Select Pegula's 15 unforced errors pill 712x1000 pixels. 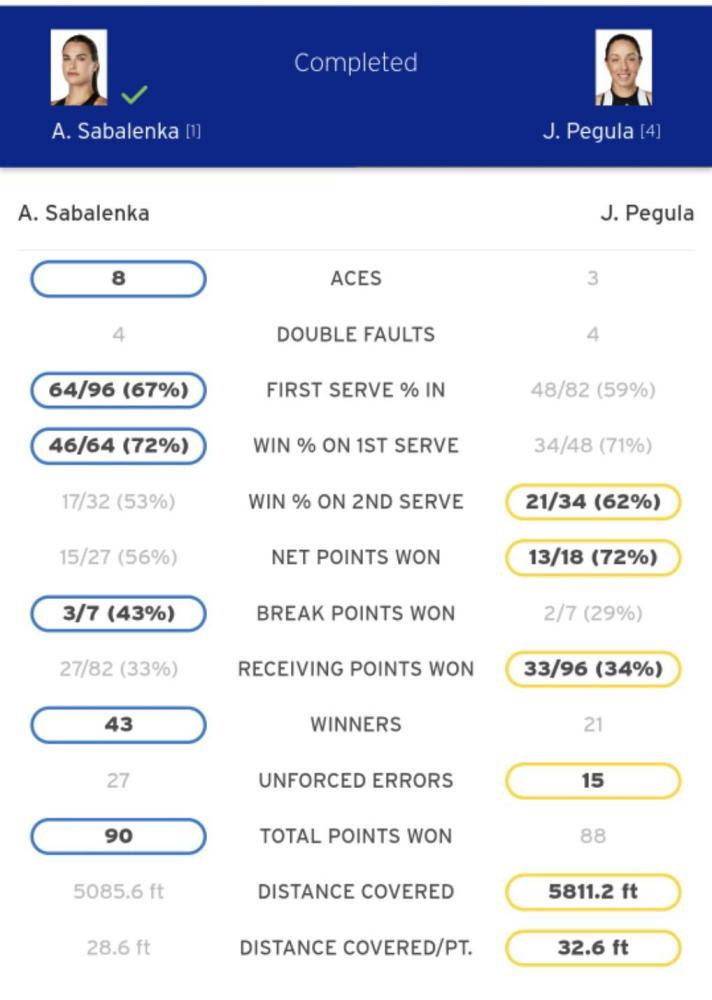point(593,780)
